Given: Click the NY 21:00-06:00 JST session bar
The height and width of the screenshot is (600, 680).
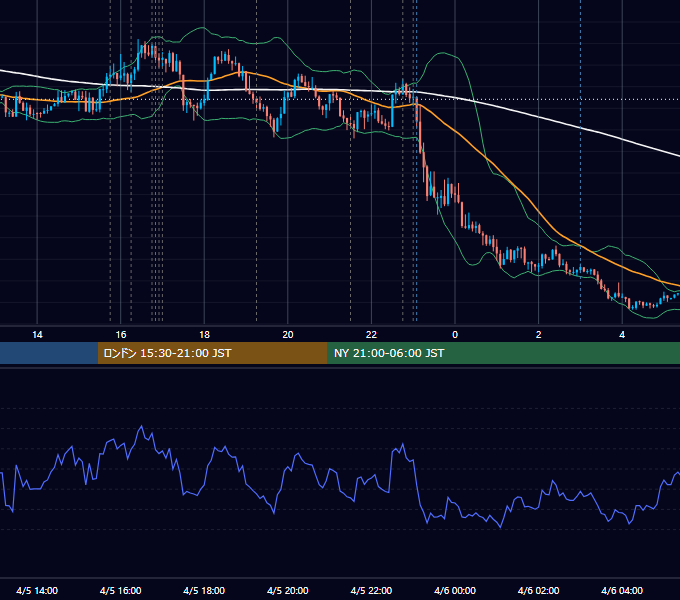Looking at the screenshot, I should [503, 353].
